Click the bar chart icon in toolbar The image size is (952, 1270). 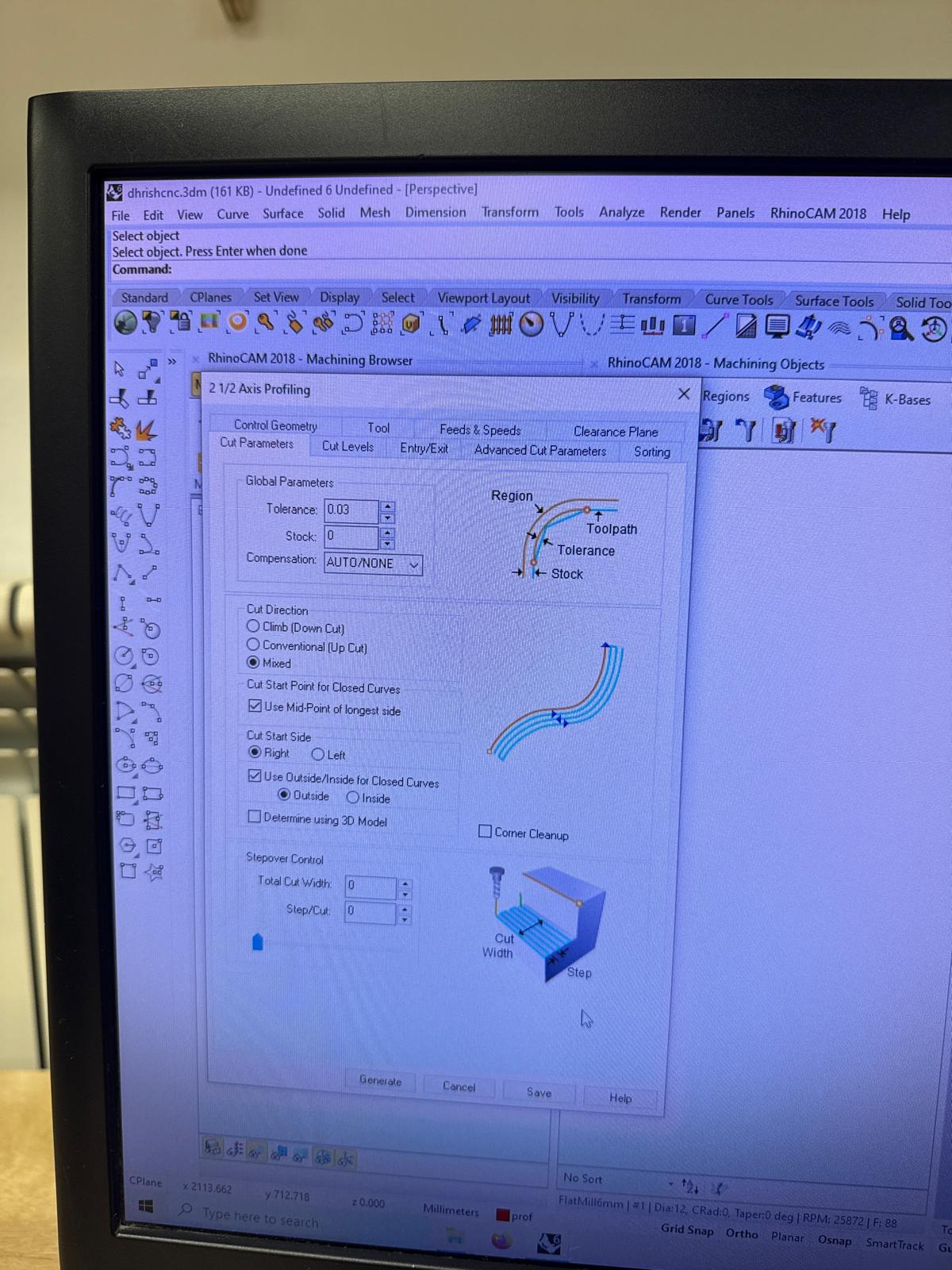(x=653, y=325)
